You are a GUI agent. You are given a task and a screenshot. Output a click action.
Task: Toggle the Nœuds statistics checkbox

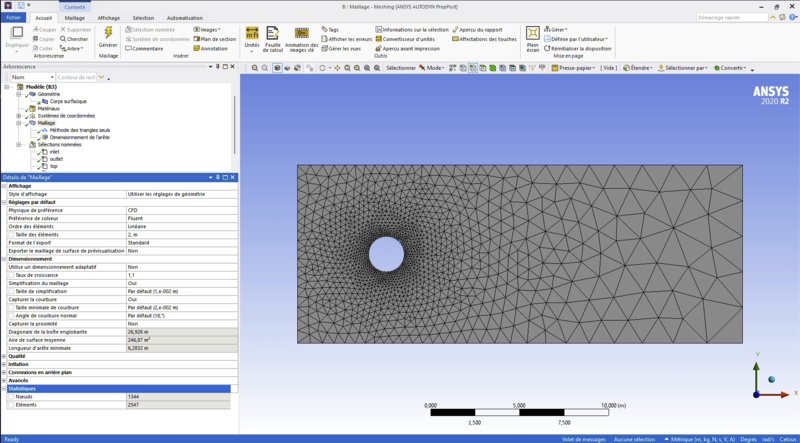[x=11, y=397]
